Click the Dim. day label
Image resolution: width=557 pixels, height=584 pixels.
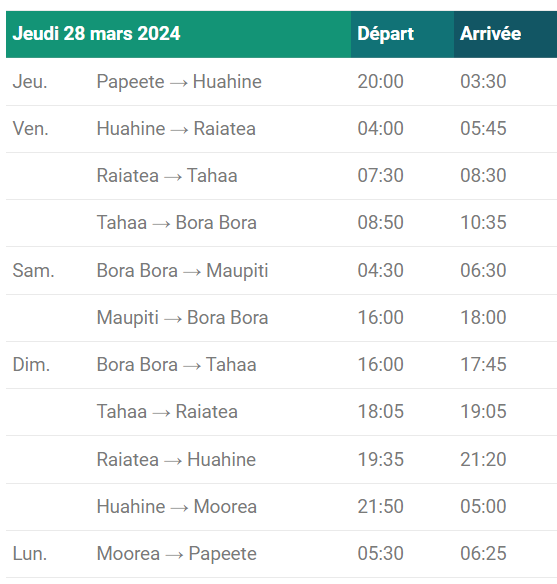[x=31, y=364]
